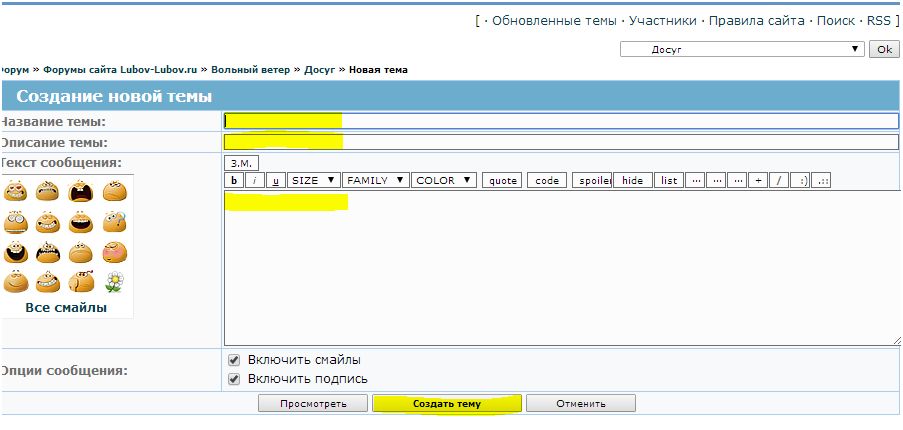Toggle the Включить смайлы checkbox
The width and height of the screenshot is (903, 430).
point(234,360)
